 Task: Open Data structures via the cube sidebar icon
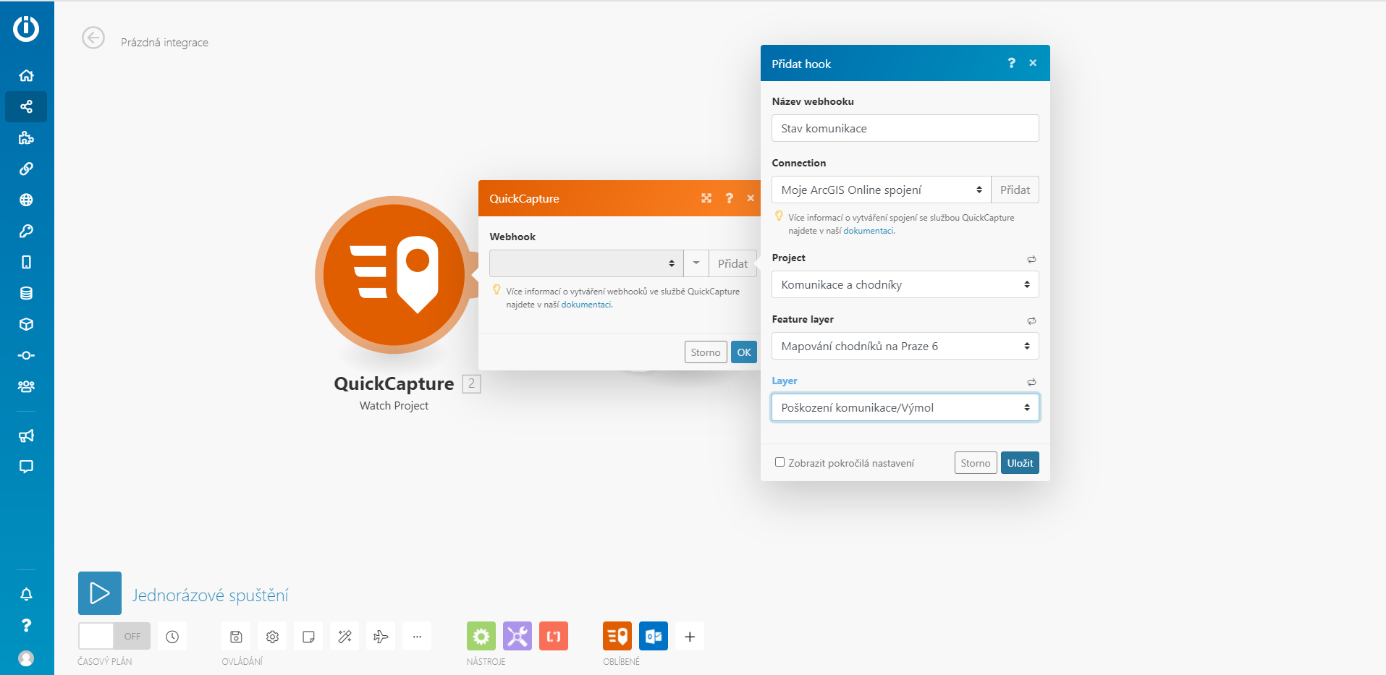click(27, 324)
